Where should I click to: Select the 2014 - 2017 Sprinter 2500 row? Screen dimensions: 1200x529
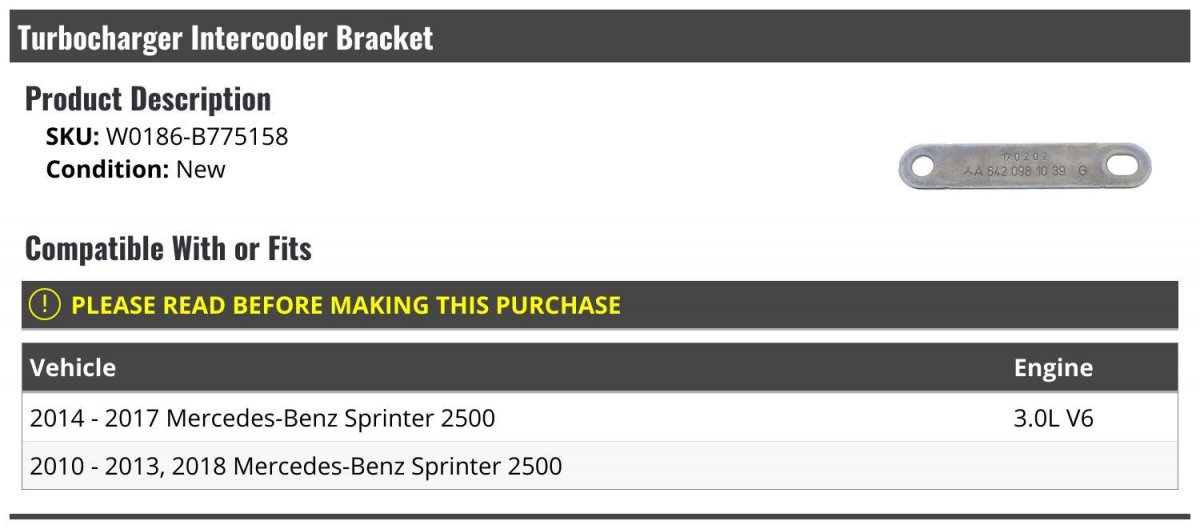pos(600,418)
